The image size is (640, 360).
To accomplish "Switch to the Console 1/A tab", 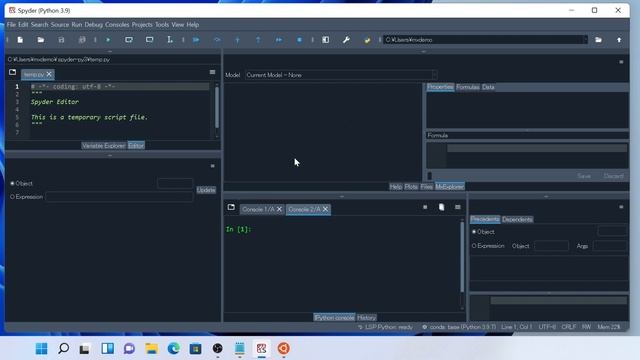I will (258, 209).
